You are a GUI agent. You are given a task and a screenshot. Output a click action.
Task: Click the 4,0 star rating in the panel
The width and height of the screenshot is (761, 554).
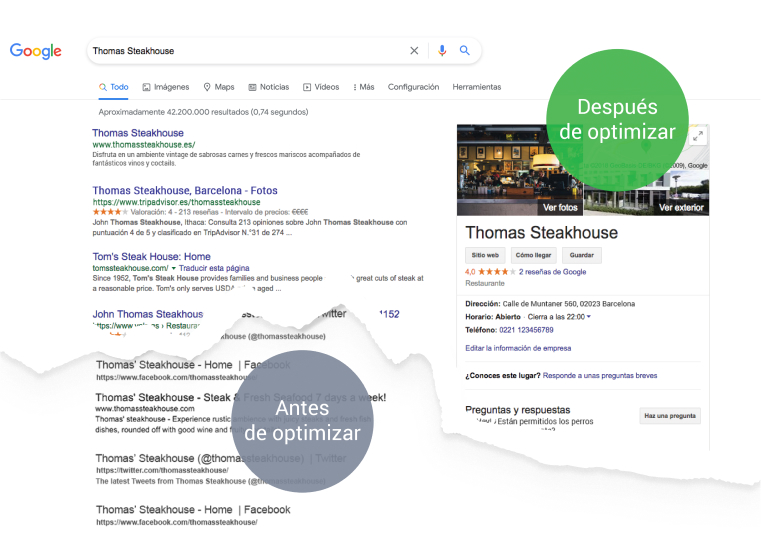[x=490, y=272]
